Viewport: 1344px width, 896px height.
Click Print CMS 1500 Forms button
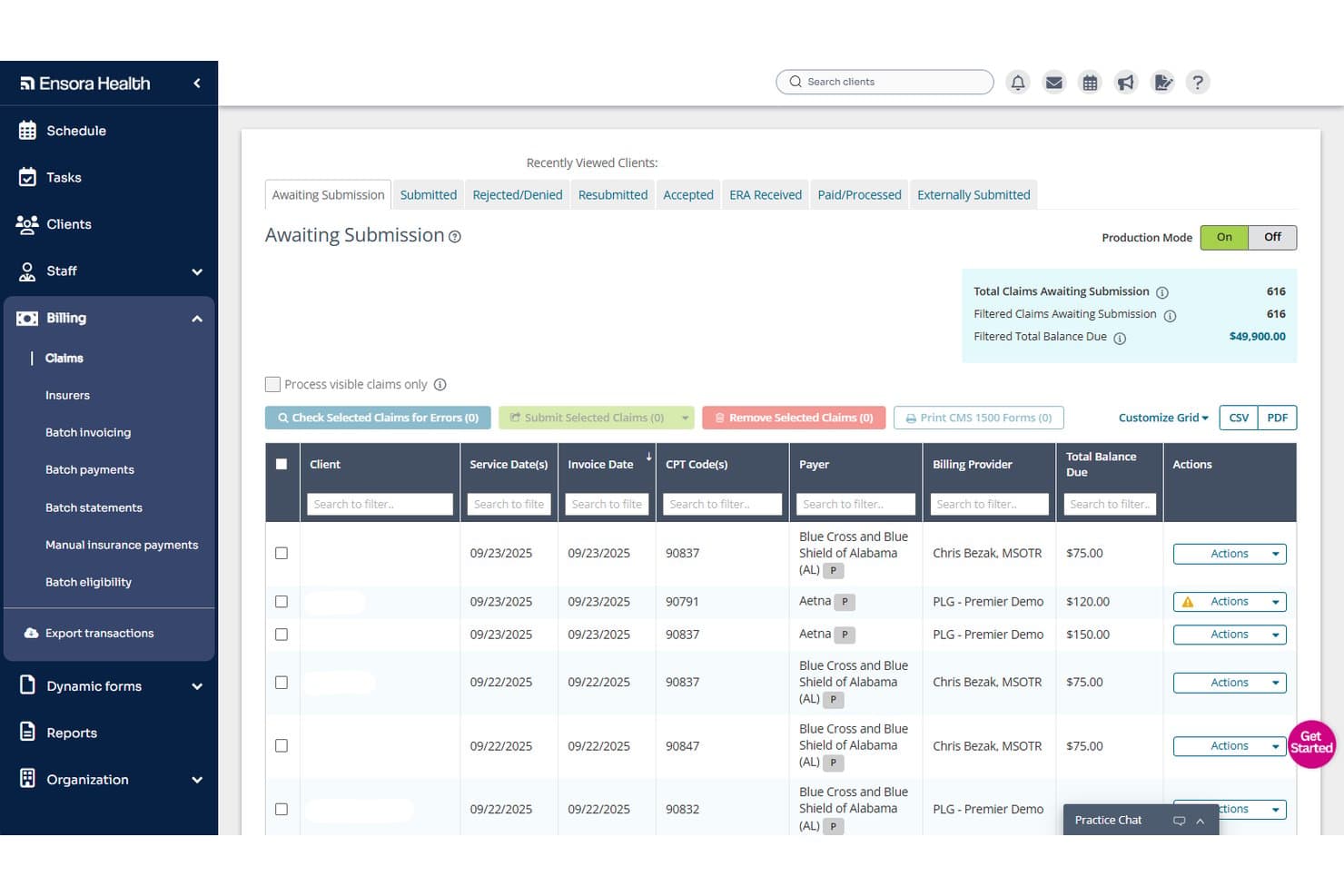[x=979, y=418]
